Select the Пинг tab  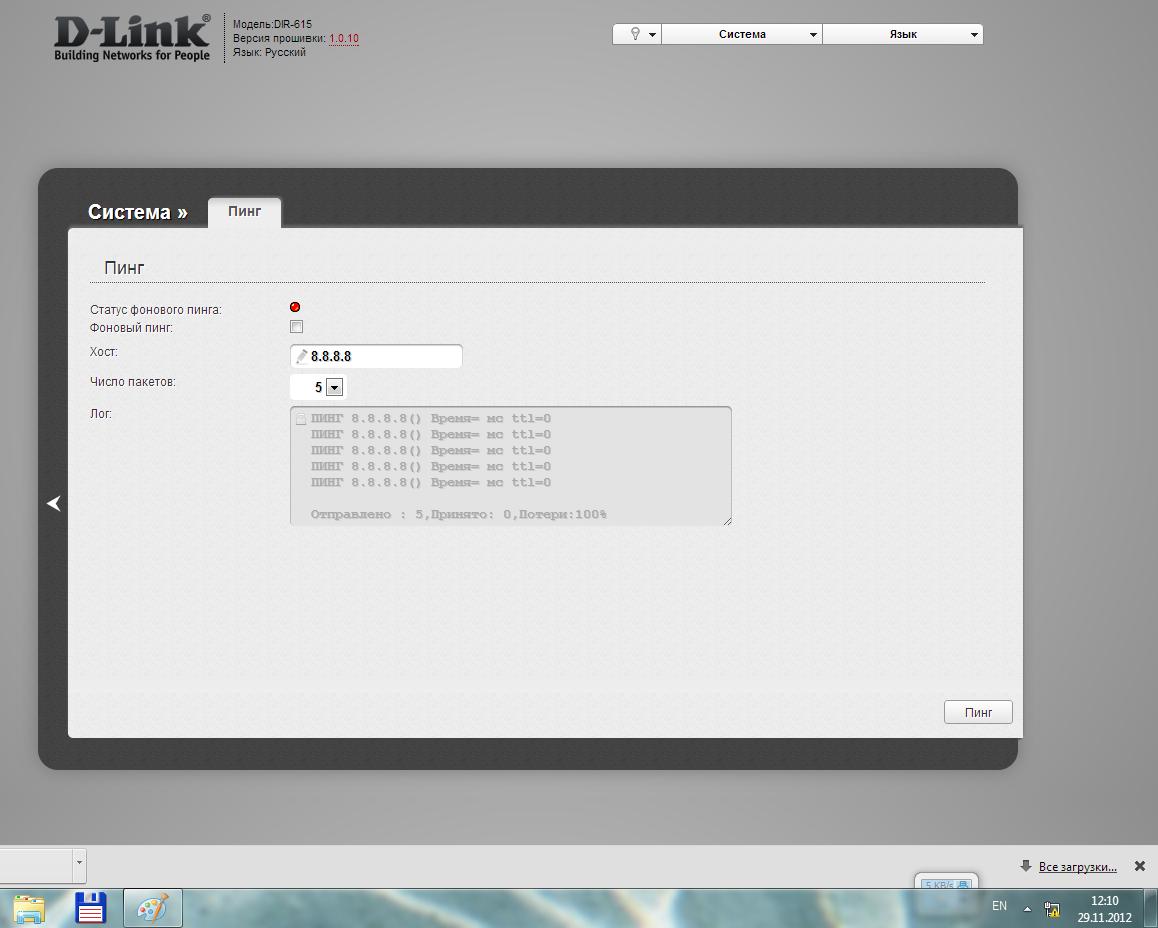pyautogui.click(x=244, y=212)
